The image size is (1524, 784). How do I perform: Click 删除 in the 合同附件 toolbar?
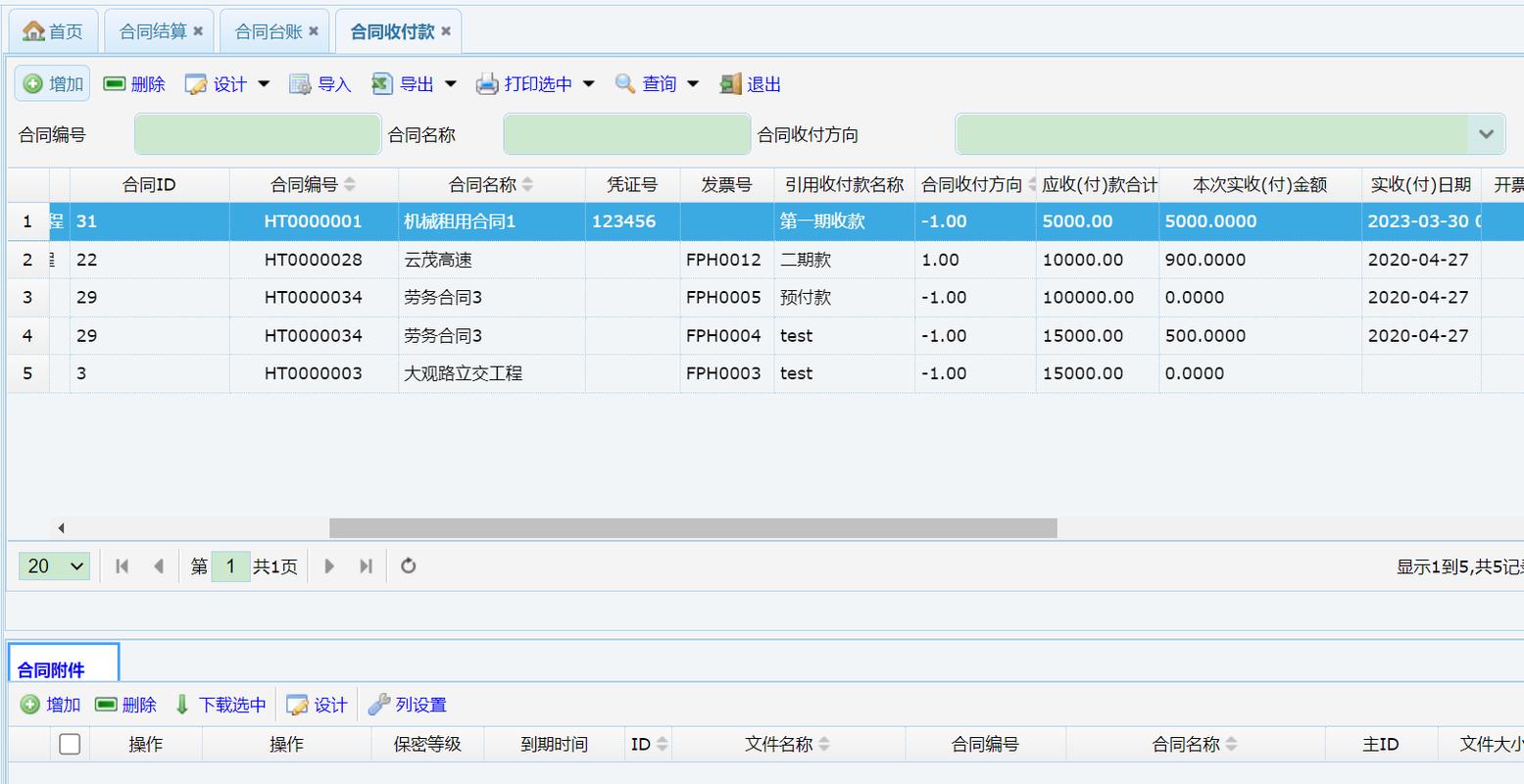[125, 705]
